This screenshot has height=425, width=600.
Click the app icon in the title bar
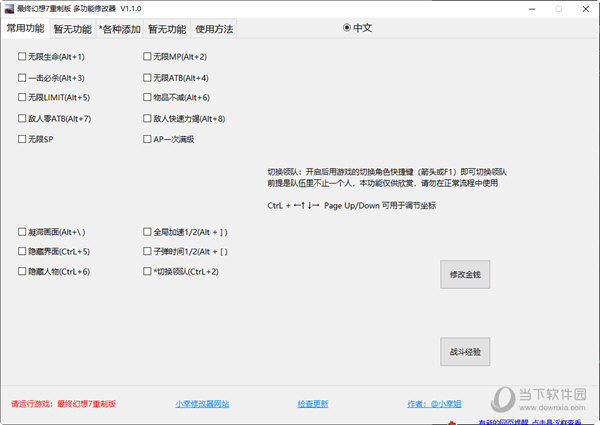pos(9,9)
